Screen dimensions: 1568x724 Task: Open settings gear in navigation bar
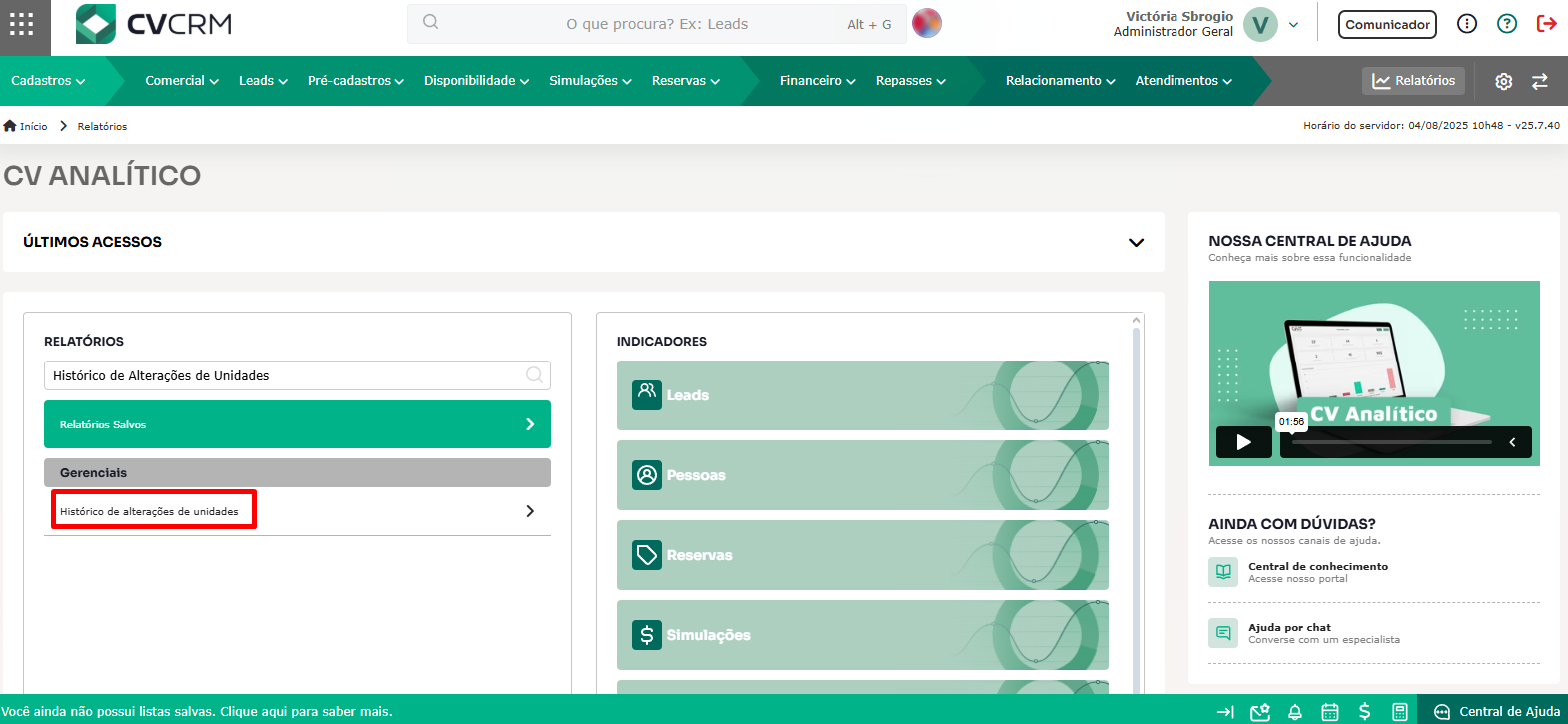click(1504, 82)
